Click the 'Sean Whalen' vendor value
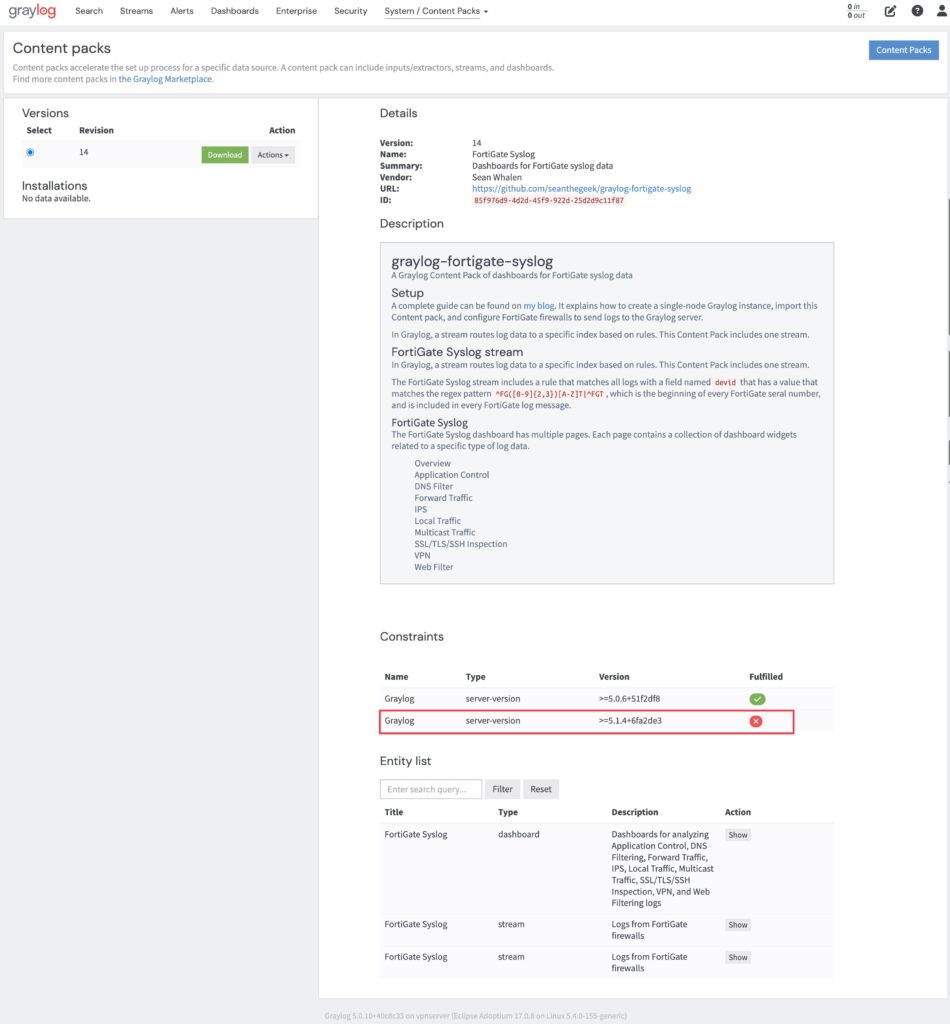 click(x=497, y=178)
